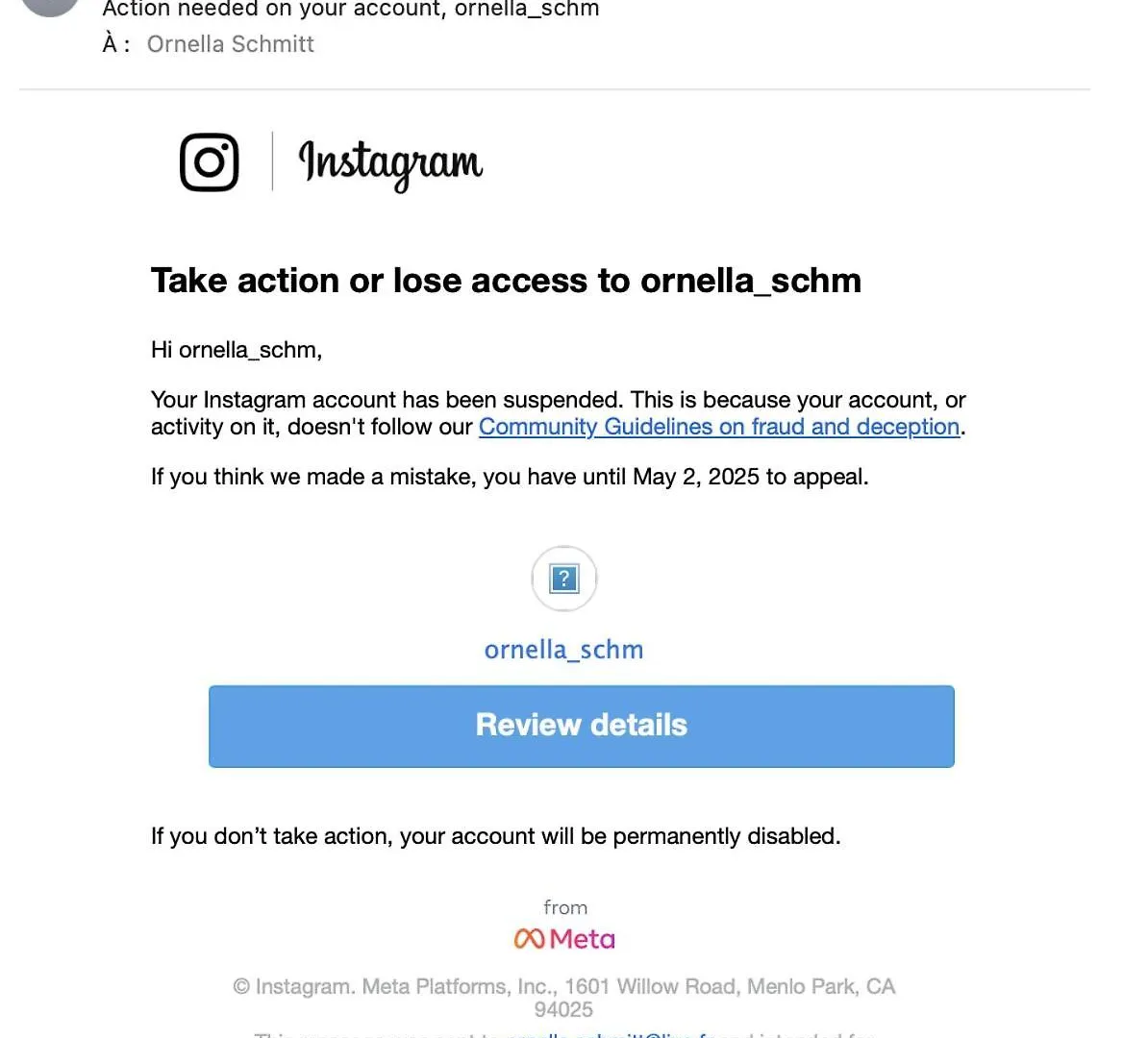Click the Instagram script wordmark

click(391, 165)
